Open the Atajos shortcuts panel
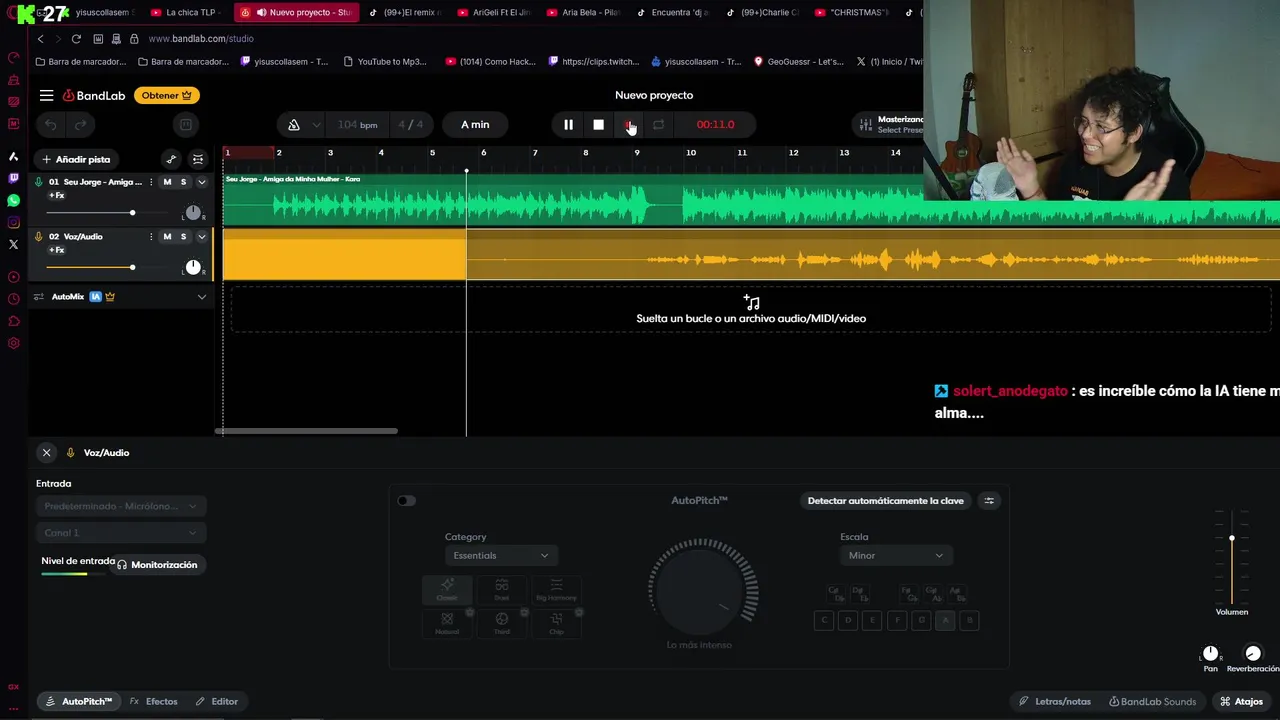 tap(1241, 702)
